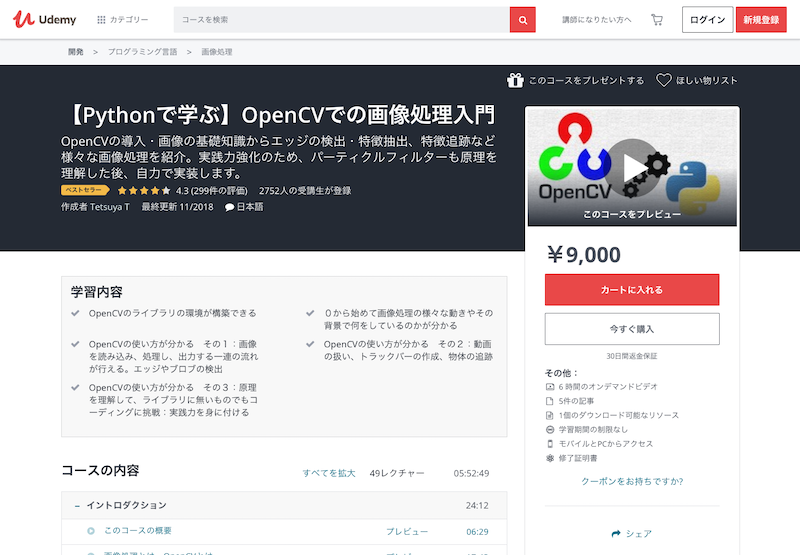The image size is (800, 555).
Task: Open 講師になりたい方へ link
Action: [x=596, y=19]
